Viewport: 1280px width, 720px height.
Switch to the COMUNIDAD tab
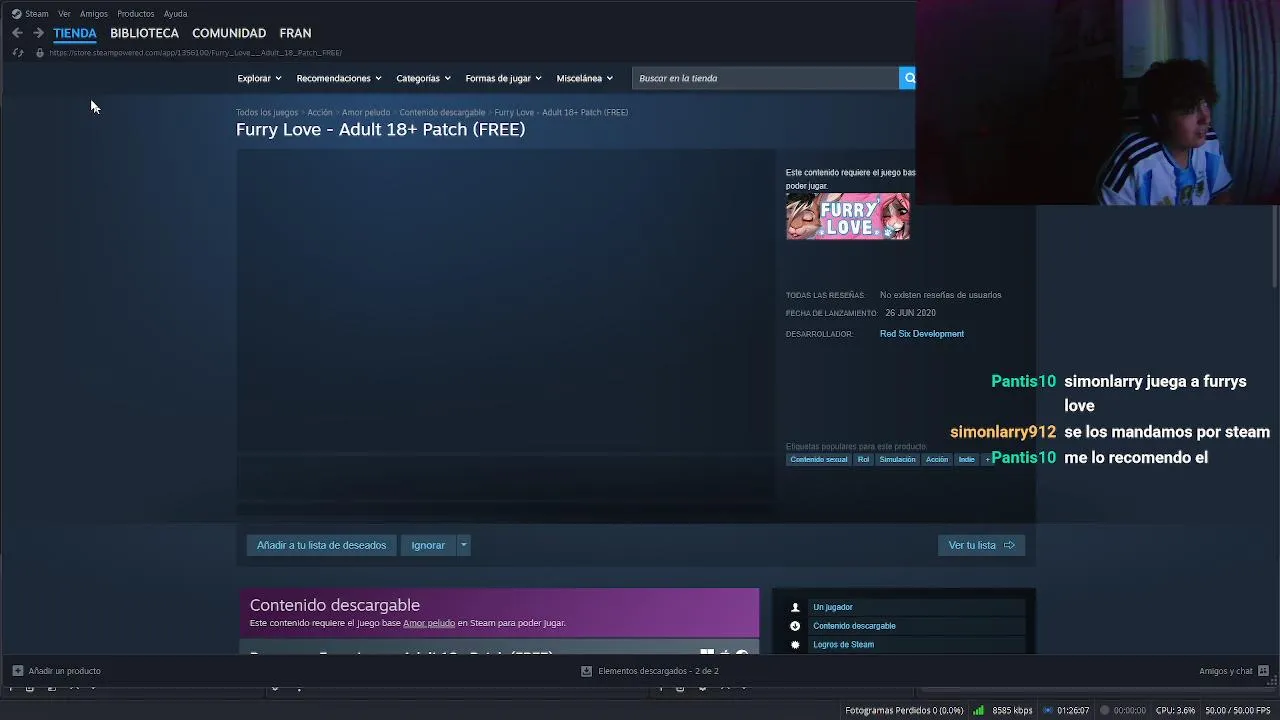(229, 33)
